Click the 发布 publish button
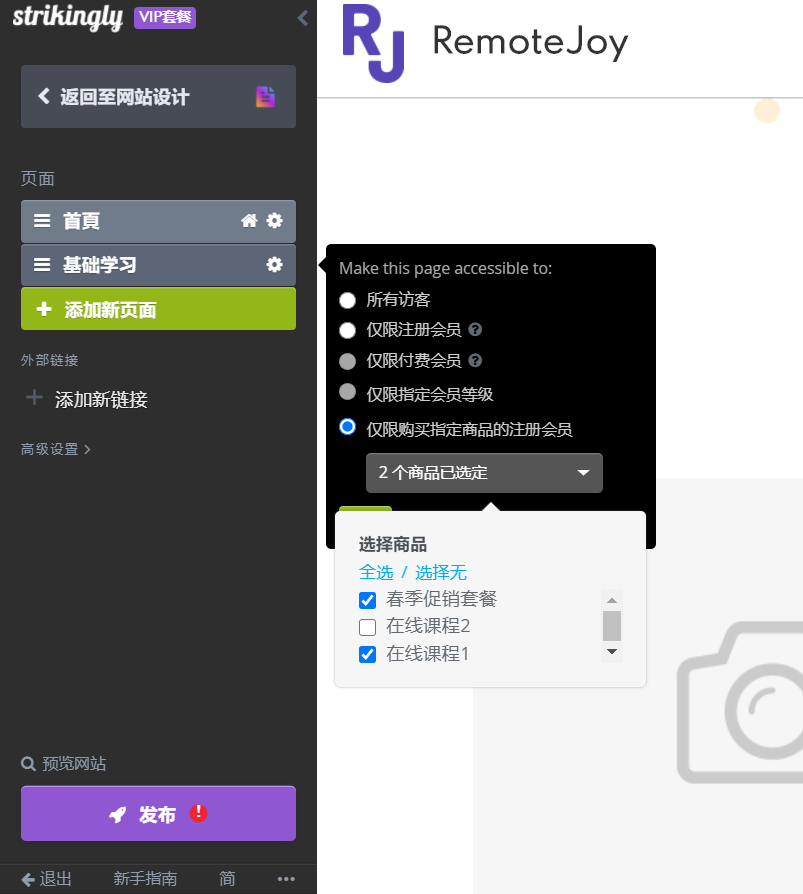Viewport: 803px width, 894px height. coord(159,814)
